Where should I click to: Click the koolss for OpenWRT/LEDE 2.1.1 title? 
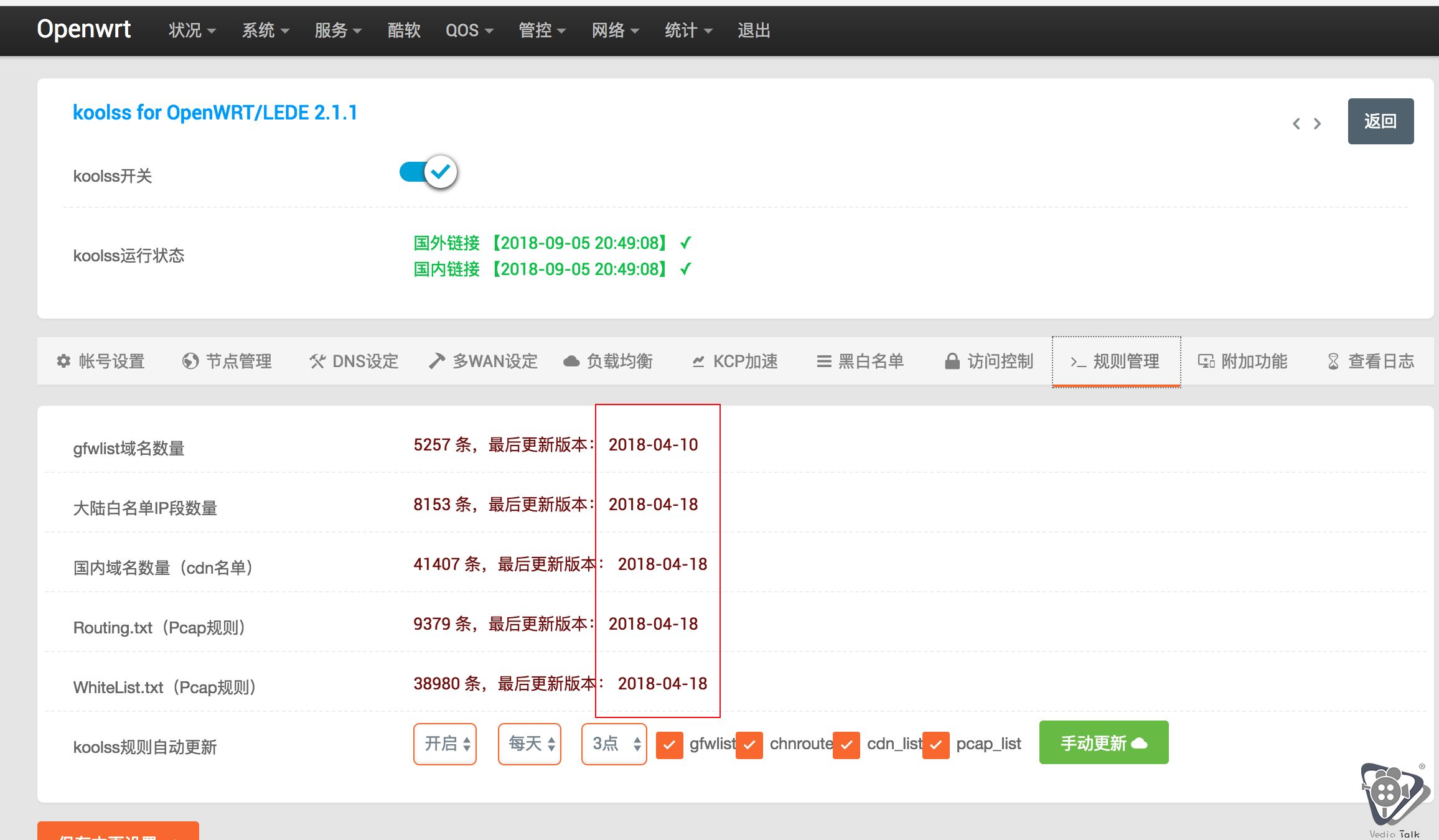click(x=215, y=113)
